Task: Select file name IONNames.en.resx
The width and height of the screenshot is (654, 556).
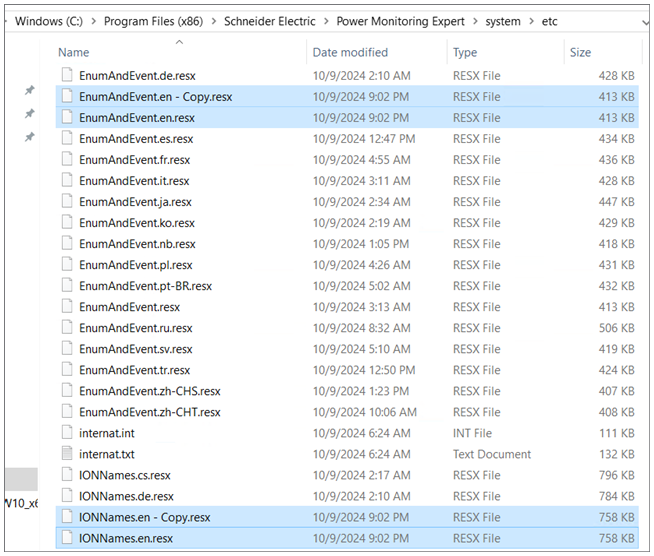Action: pyautogui.click(x=126, y=538)
